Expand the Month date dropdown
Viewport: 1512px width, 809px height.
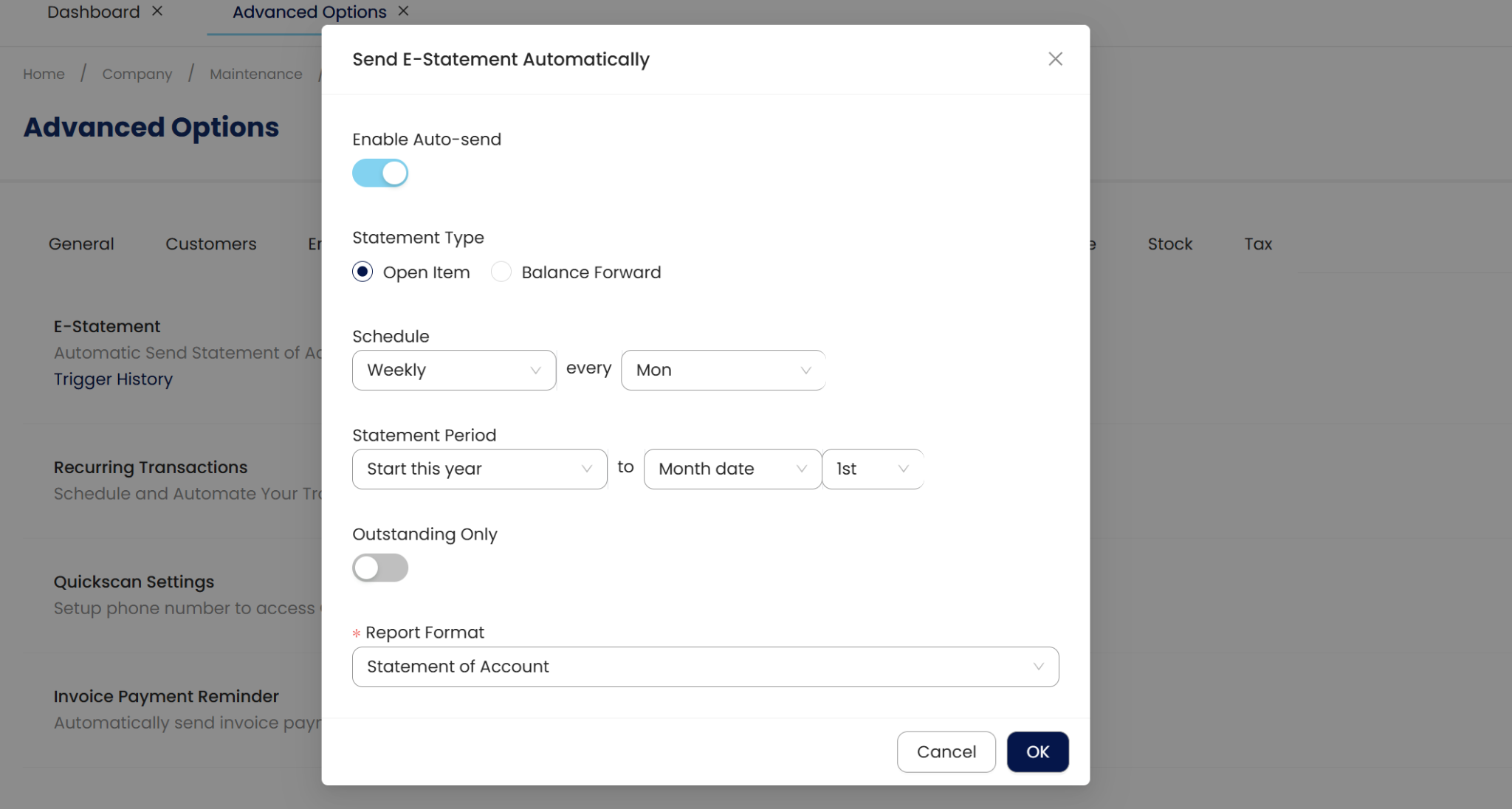732,469
